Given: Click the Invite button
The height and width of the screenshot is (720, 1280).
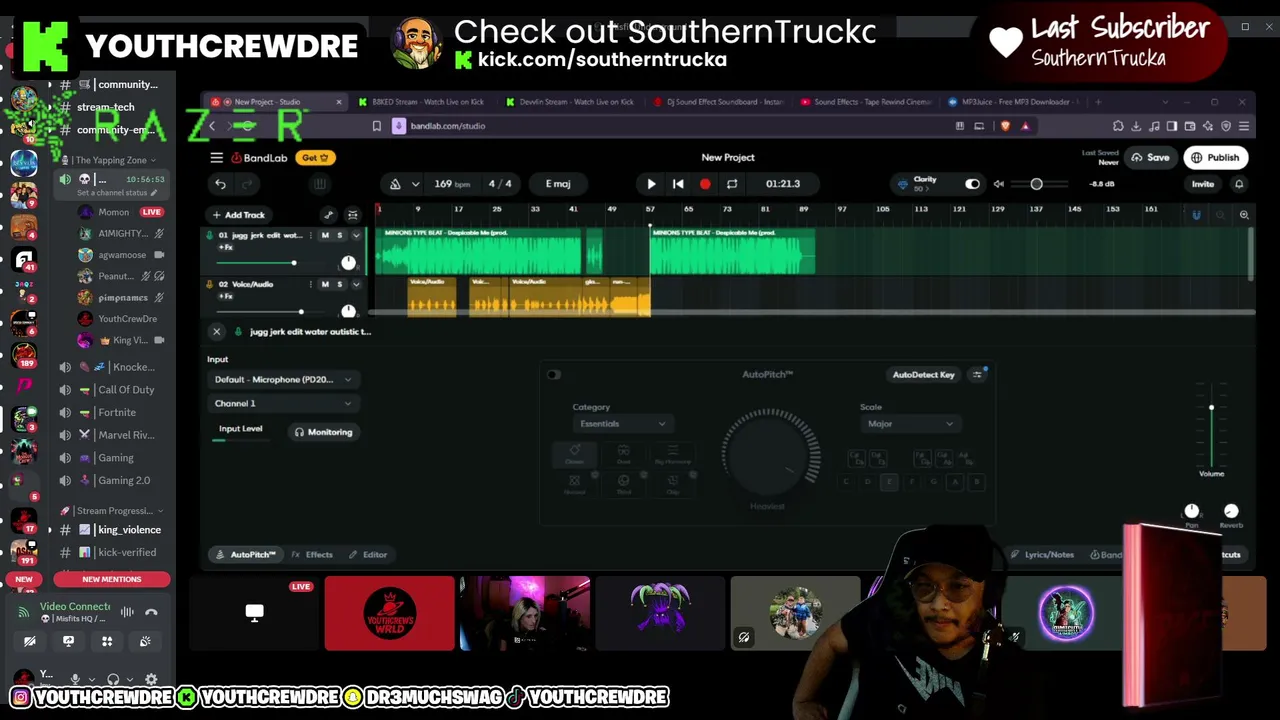Looking at the screenshot, I should [1202, 184].
